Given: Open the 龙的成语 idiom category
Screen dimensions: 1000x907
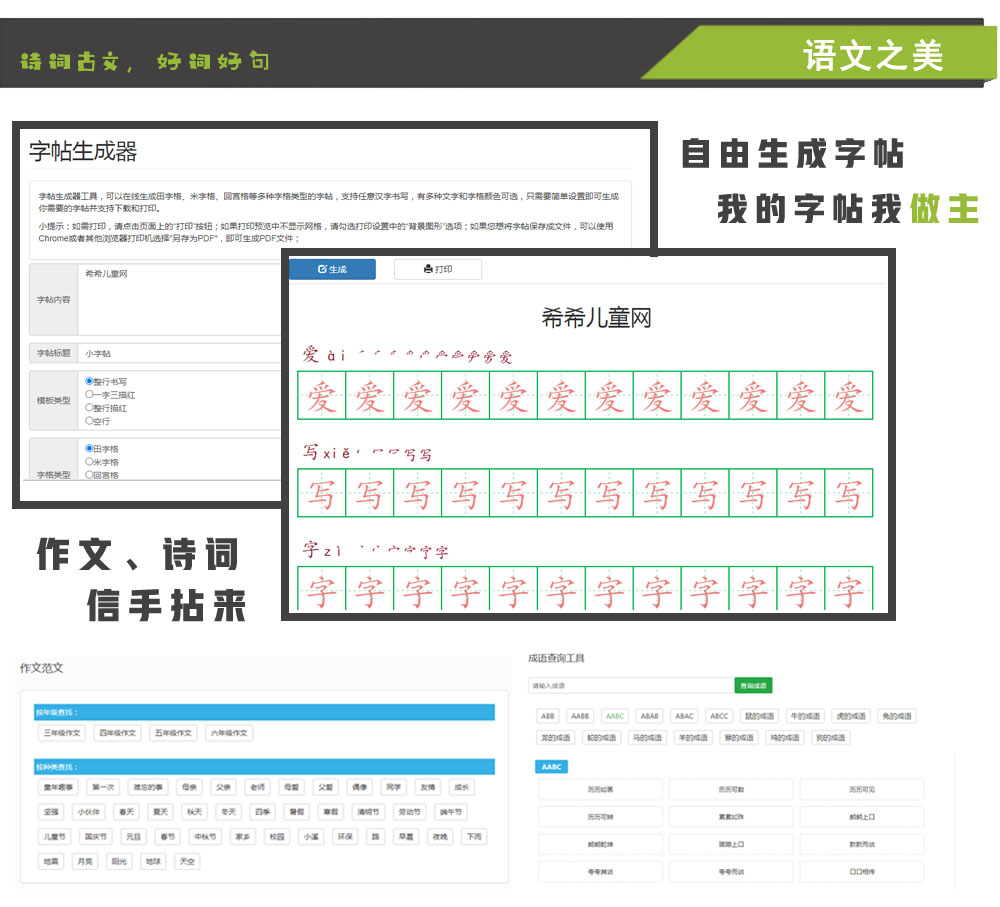Looking at the screenshot, I should pos(555,738).
